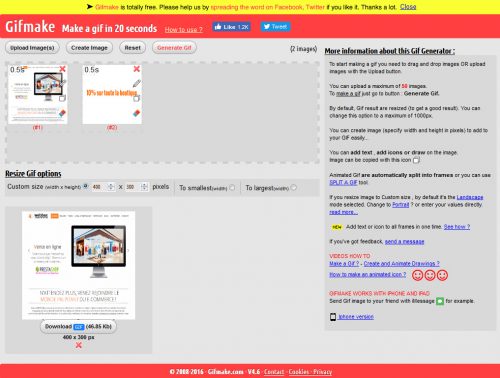Viewport: 500px width, 378px height.
Task: Click the Download GIF button
Action: tap(78, 326)
